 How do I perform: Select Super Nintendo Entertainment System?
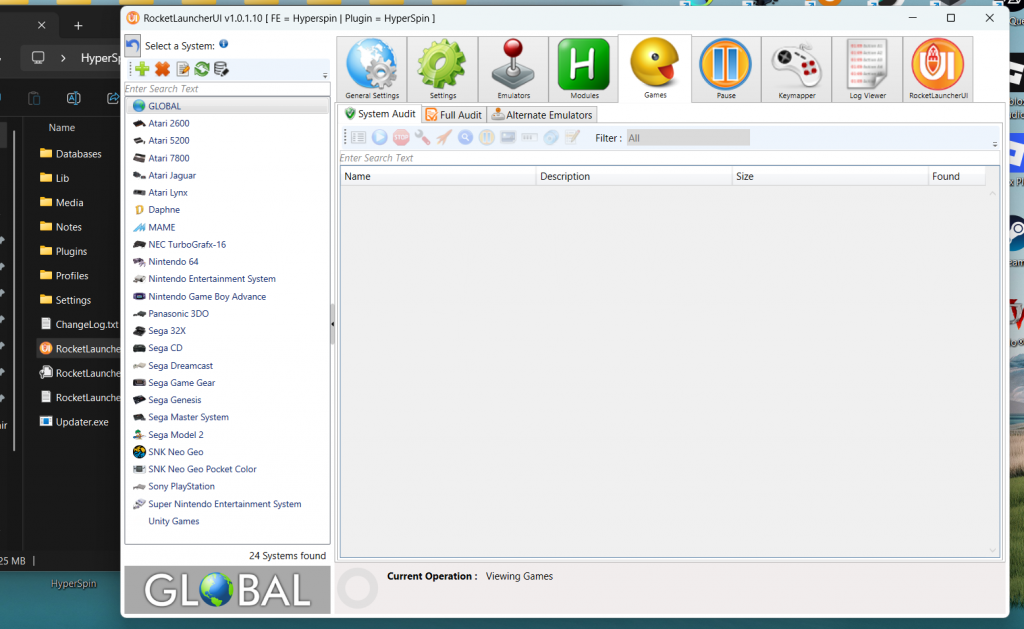click(227, 504)
